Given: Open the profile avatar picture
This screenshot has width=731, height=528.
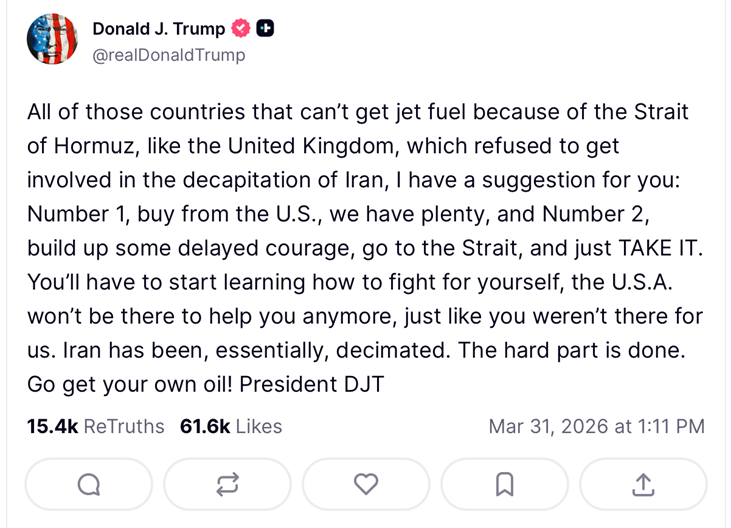Looking at the screenshot, I should (x=52, y=40).
